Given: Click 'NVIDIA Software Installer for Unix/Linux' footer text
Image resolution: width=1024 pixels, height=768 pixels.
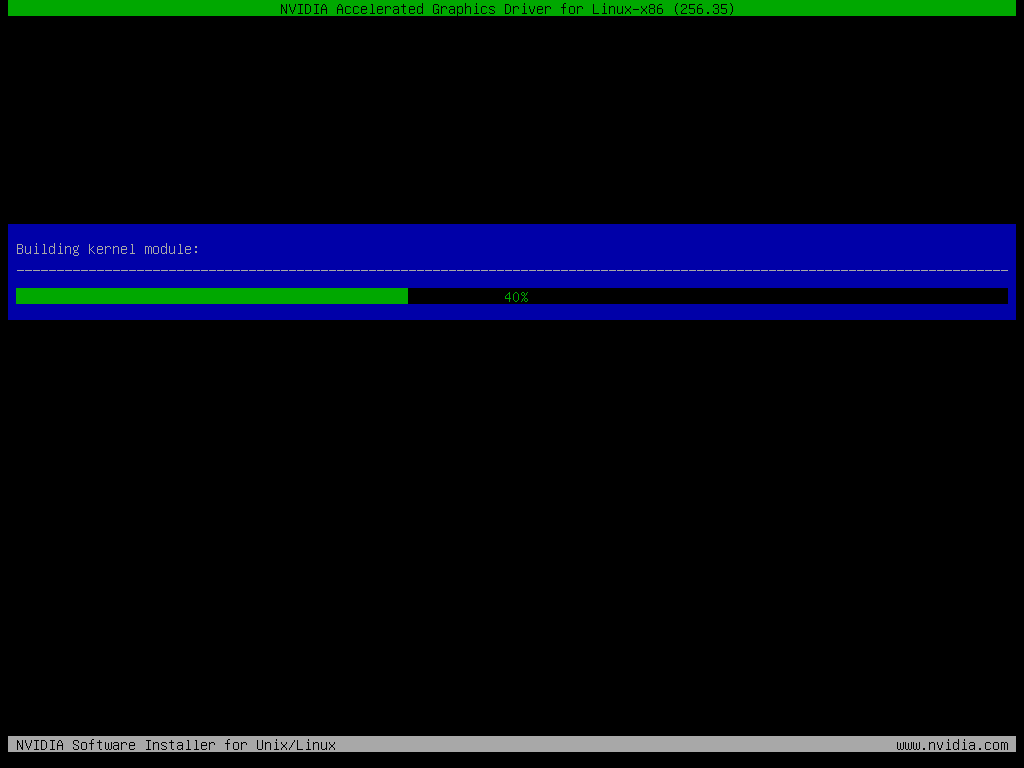Looking at the screenshot, I should [x=176, y=744].
